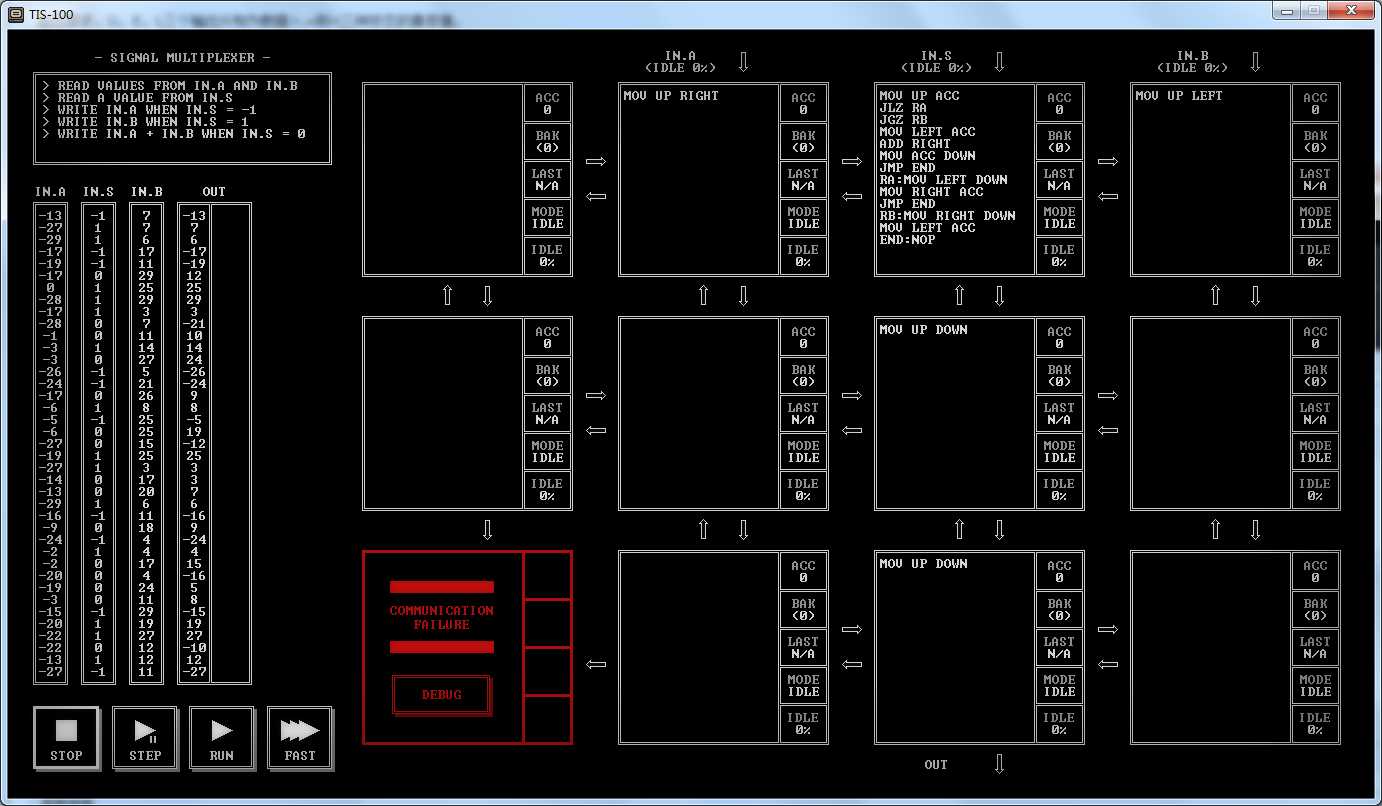The width and height of the screenshot is (1382, 806).
Task: Click the OUT port label below the grid
Action: coord(936,765)
